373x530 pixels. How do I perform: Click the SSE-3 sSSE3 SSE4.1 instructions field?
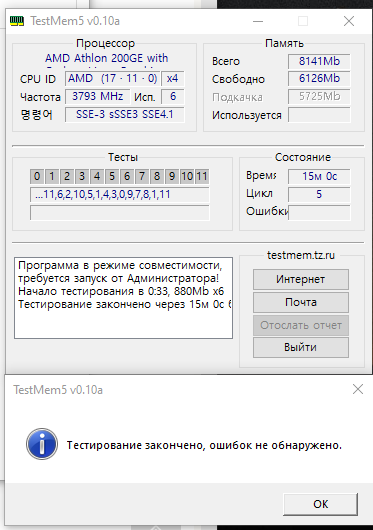tap(124, 114)
